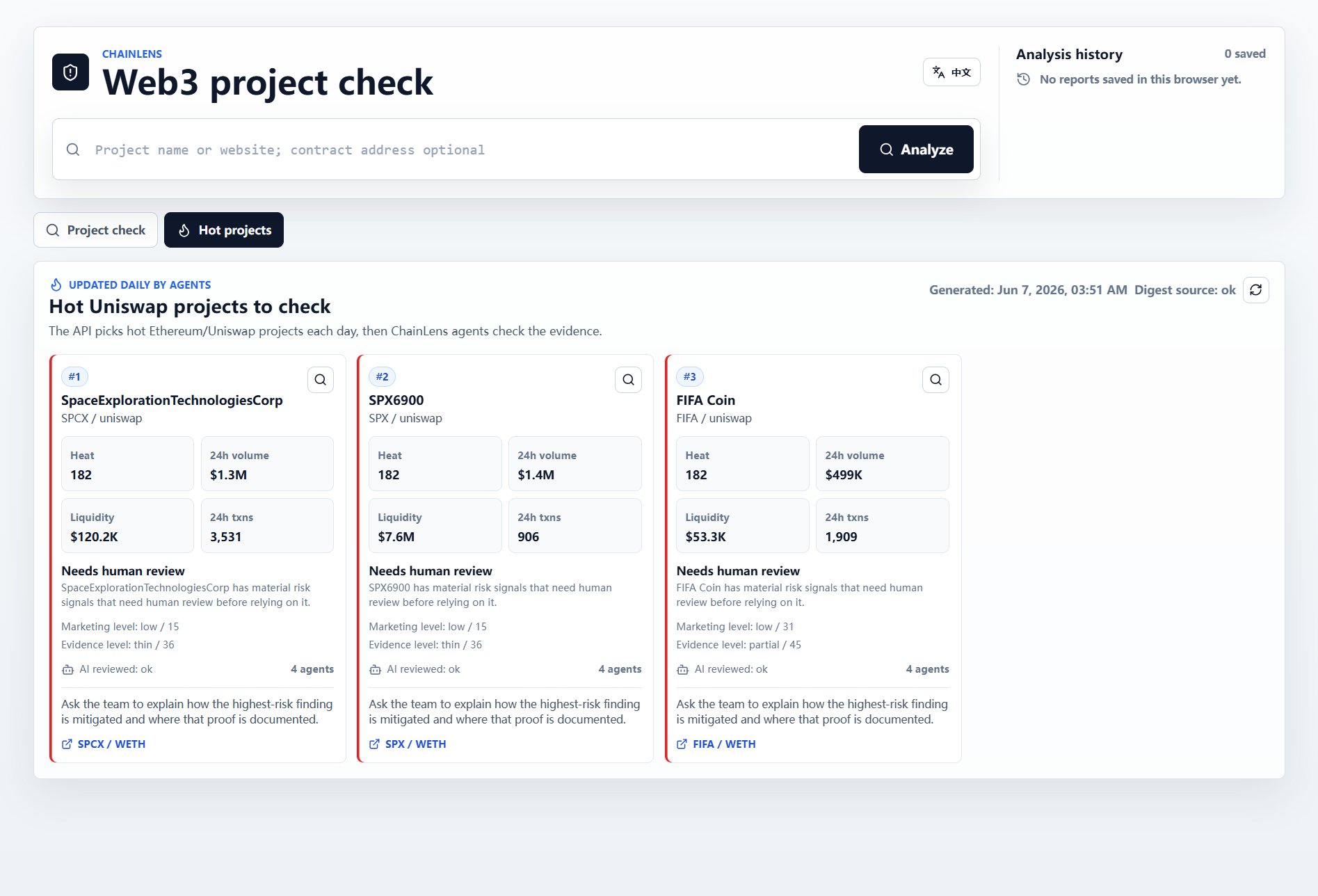Click the $1.3M 24h volume value
The image size is (1318, 896).
tap(228, 475)
